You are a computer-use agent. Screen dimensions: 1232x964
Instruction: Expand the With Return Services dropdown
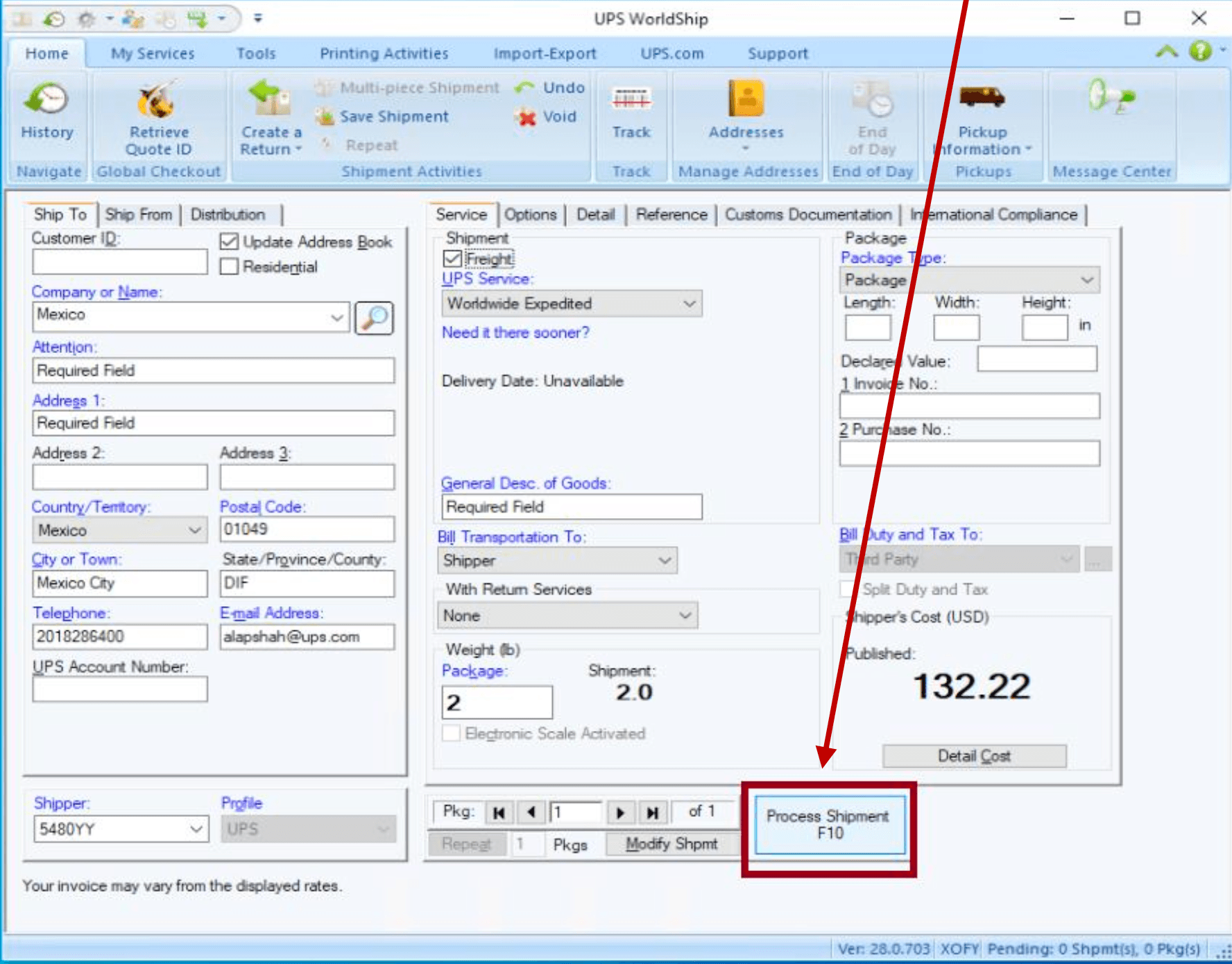(x=685, y=615)
